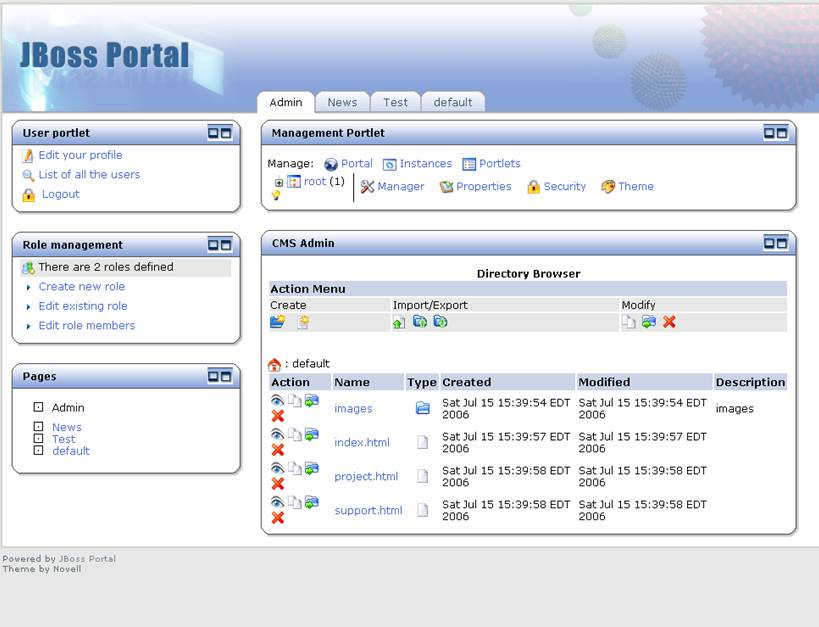This screenshot has width=819, height=627.
Task: Click Create new role
Action: 81,287
